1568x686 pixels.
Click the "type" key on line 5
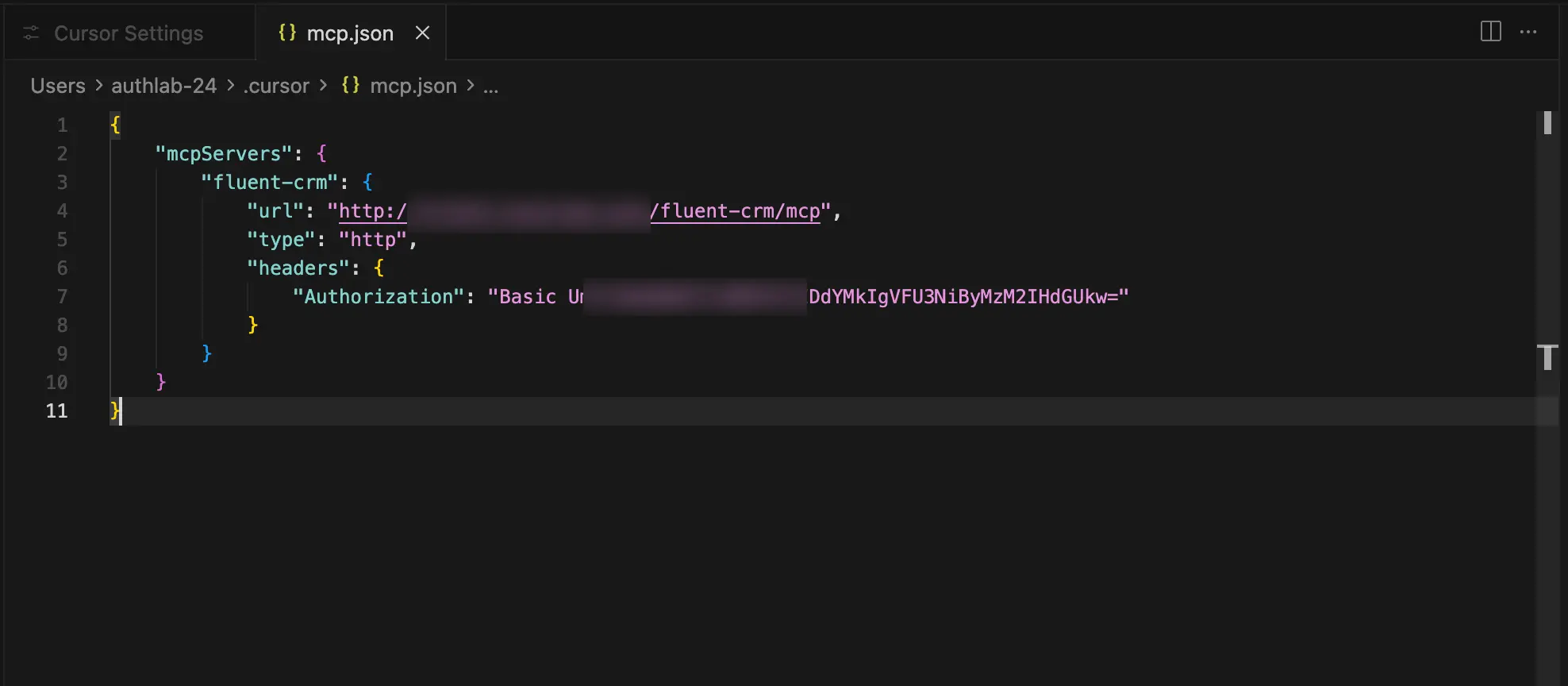click(x=281, y=240)
